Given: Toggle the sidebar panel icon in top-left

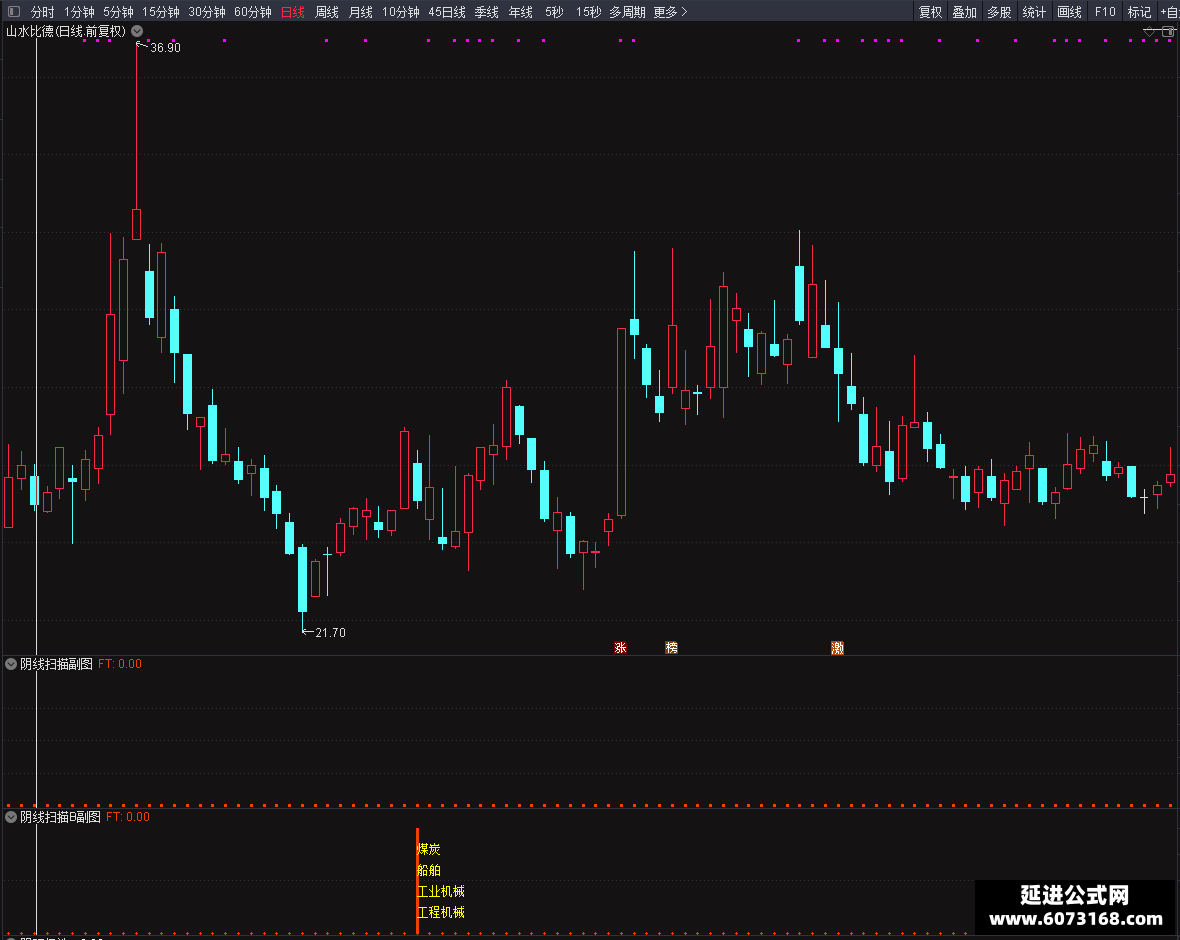Looking at the screenshot, I should 14,11.
